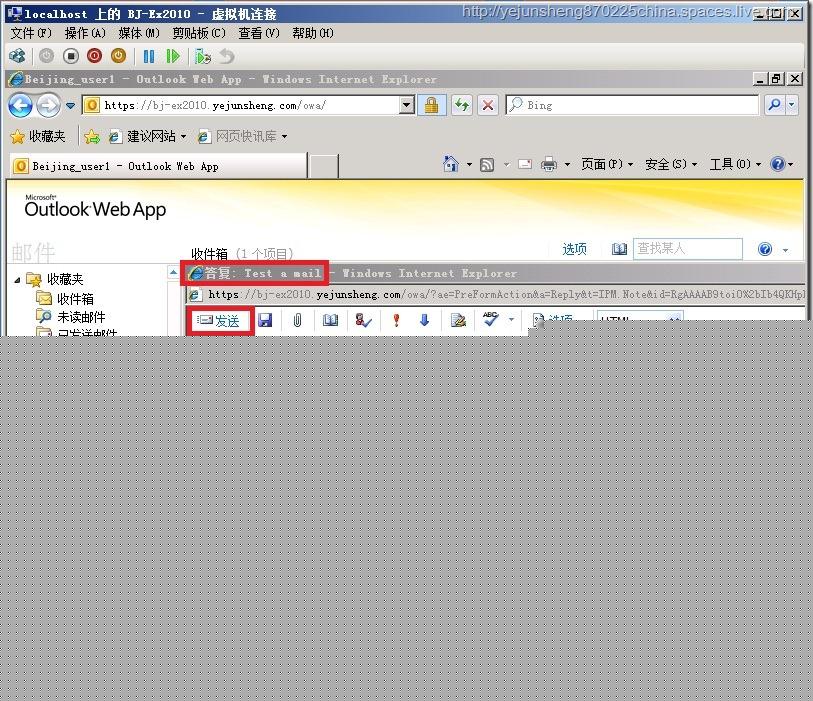This screenshot has height=701, width=813.
Task: Click the security lock icon beside address bar
Action: pyautogui.click(x=431, y=105)
